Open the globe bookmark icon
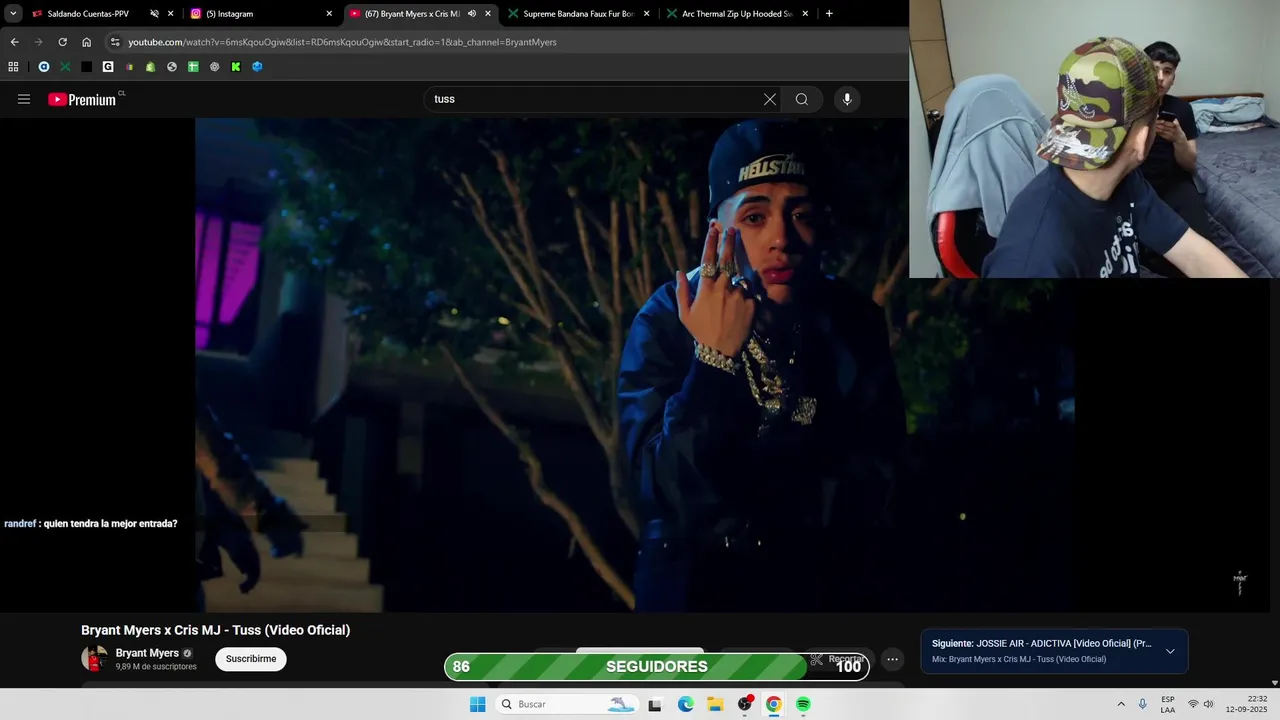The height and width of the screenshot is (720, 1280). pos(172,67)
